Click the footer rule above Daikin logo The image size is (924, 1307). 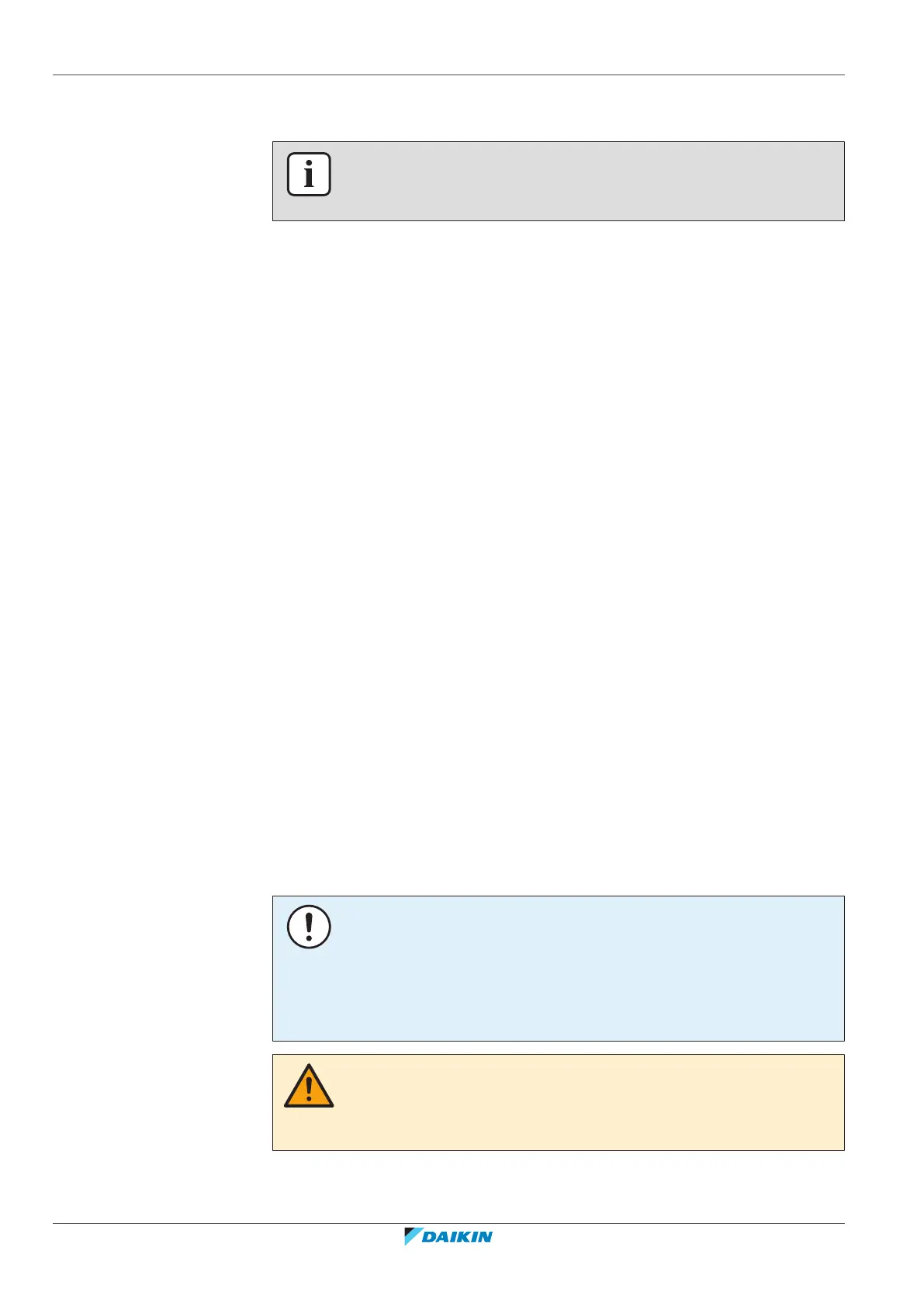click(448, 1224)
